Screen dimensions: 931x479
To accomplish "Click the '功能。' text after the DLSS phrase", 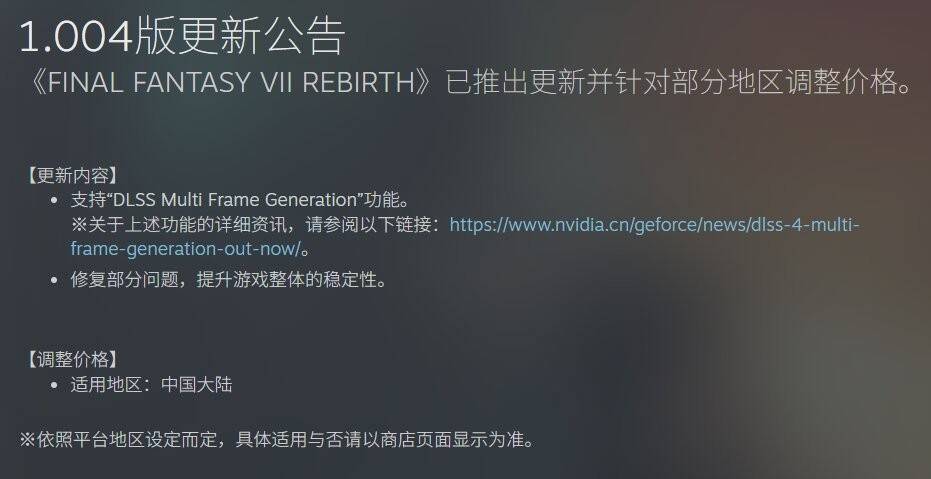I will (x=387, y=199).
